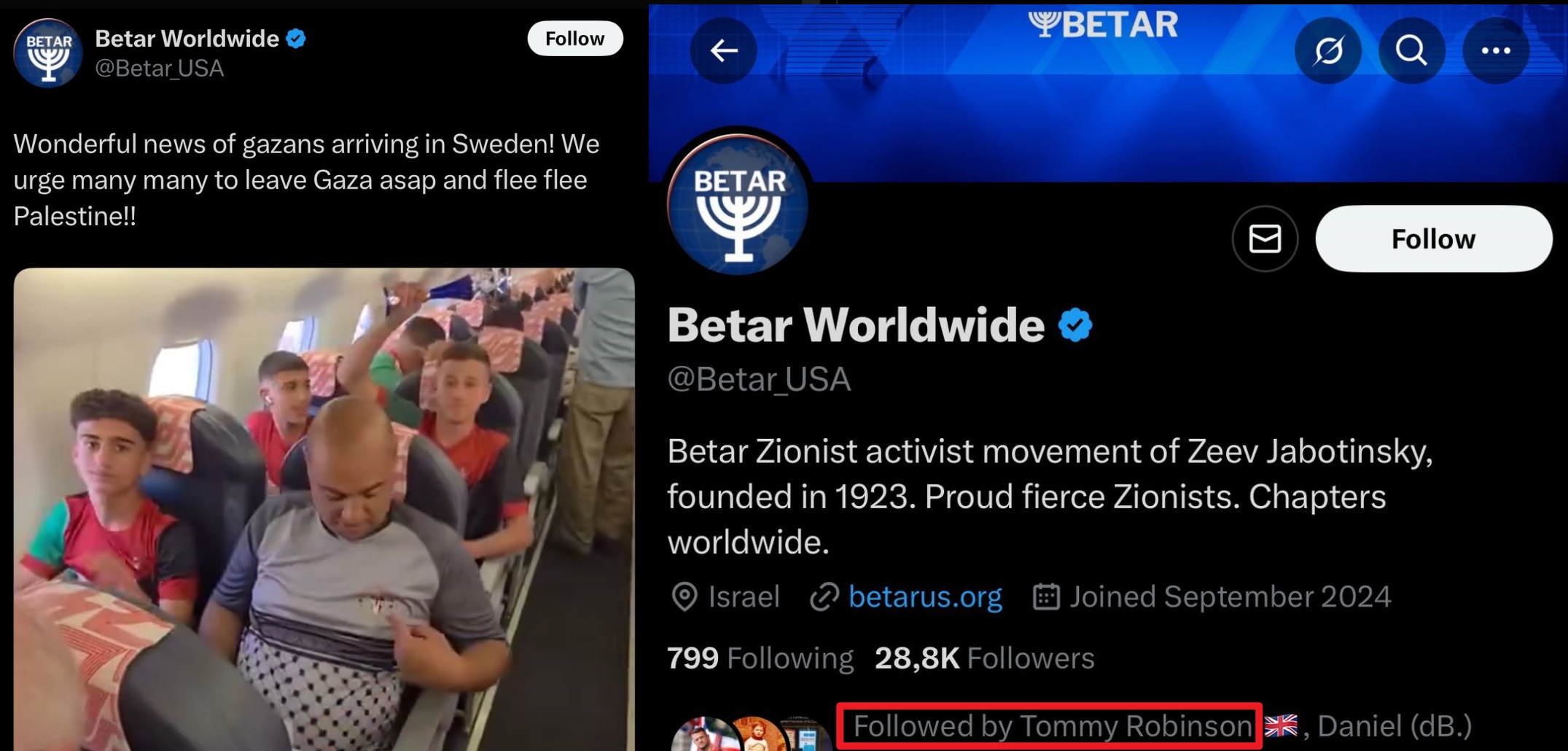1568x751 pixels.
Task: Send a message via the envelope icon
Action: coord(1265,238)
